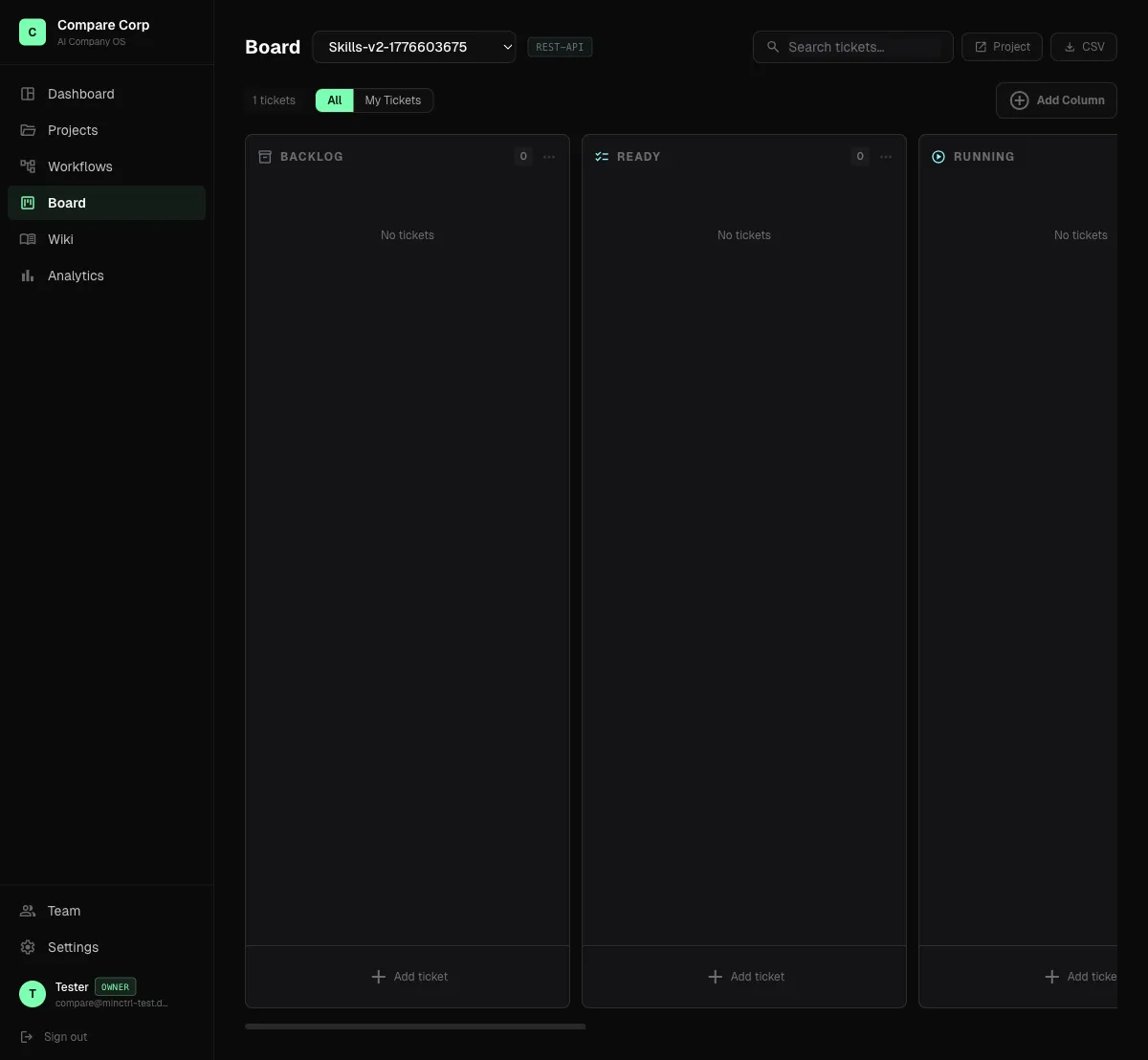Click the Running play-circle icon

[x=938, y=156]
